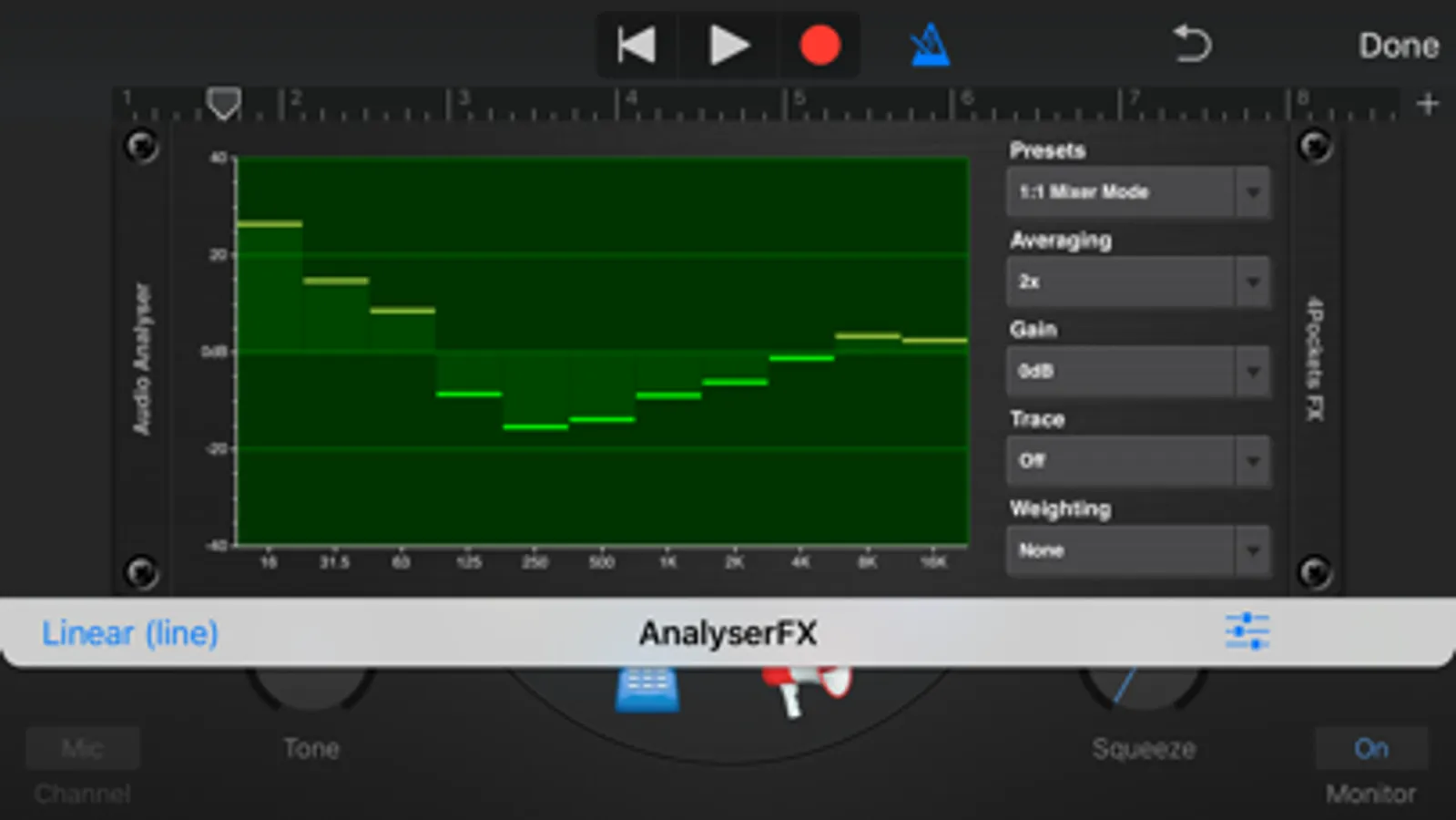Tap Done to close the plugin view
The height and width of the screenshot is (820, 1456).
tap(1399, 46)
